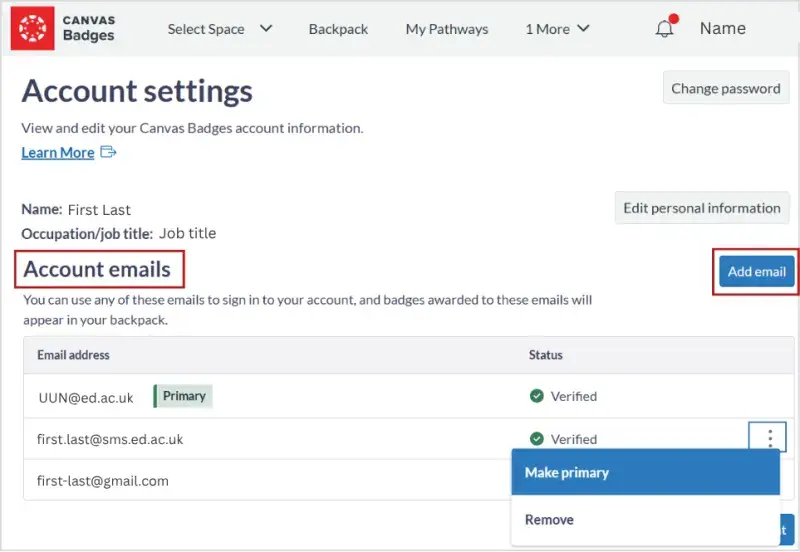Click the Job title occupation value
Viewport: 800px width, 552px height.
click(187, 233)
